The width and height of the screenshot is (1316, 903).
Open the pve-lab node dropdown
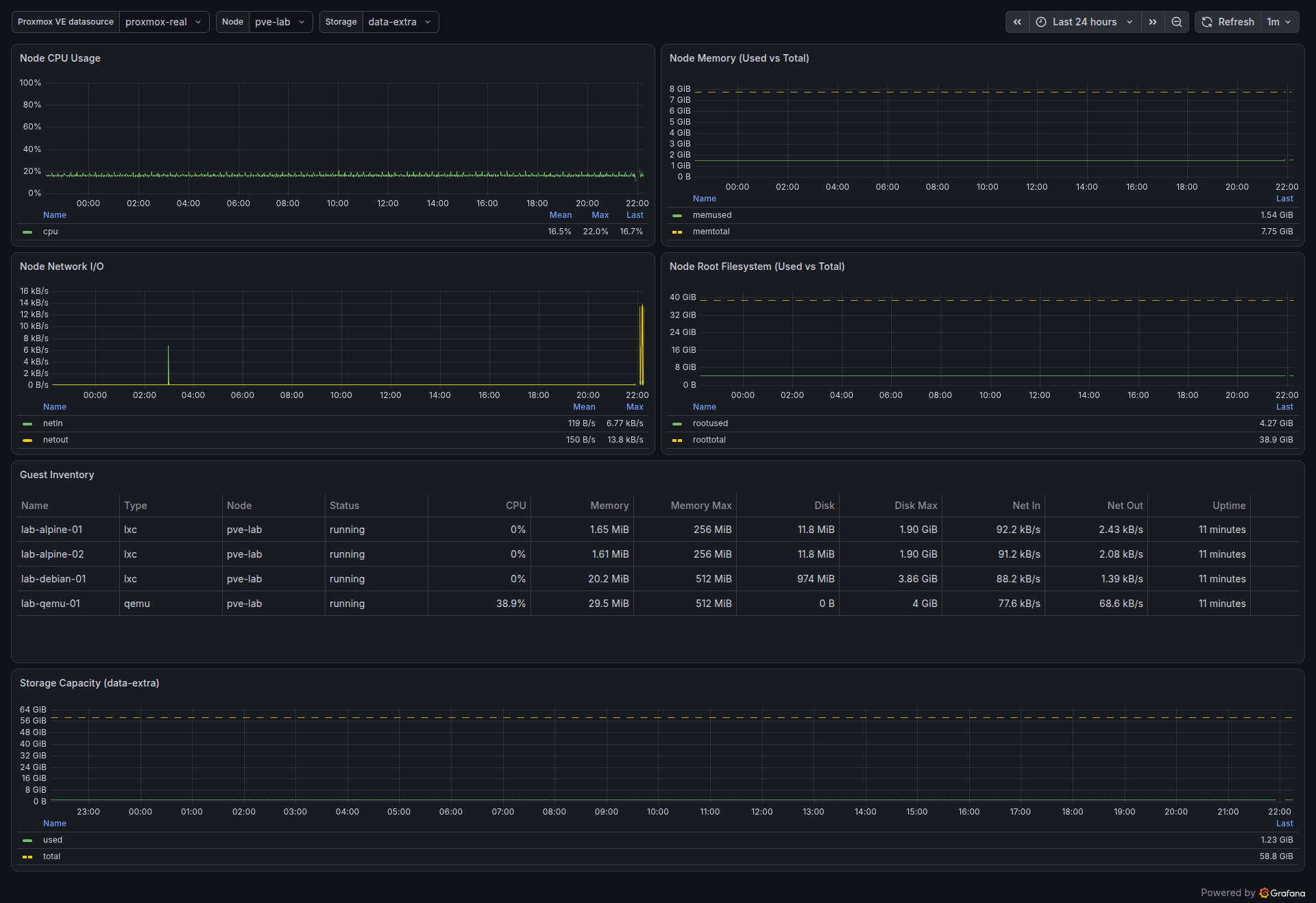click(x=280, y=22)
